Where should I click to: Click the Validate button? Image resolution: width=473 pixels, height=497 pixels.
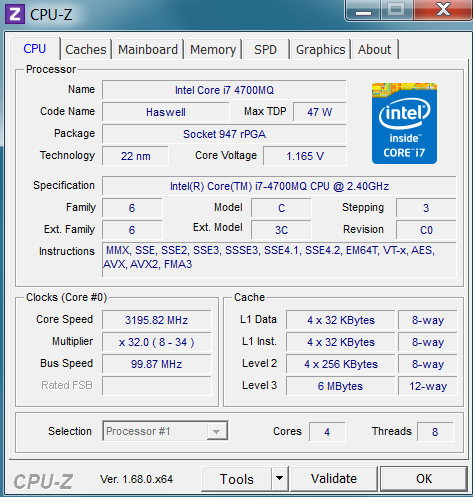[x=334, y=479]
